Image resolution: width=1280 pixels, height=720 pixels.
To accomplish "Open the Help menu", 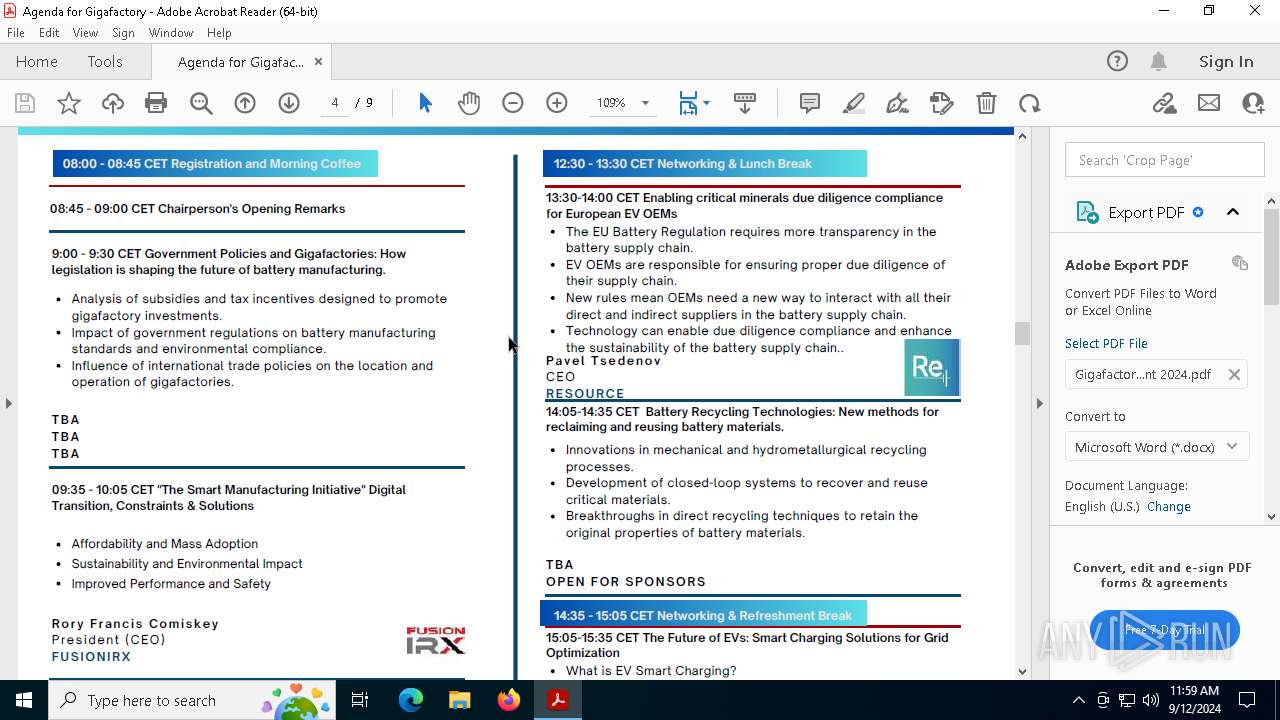I will [219, 33].
